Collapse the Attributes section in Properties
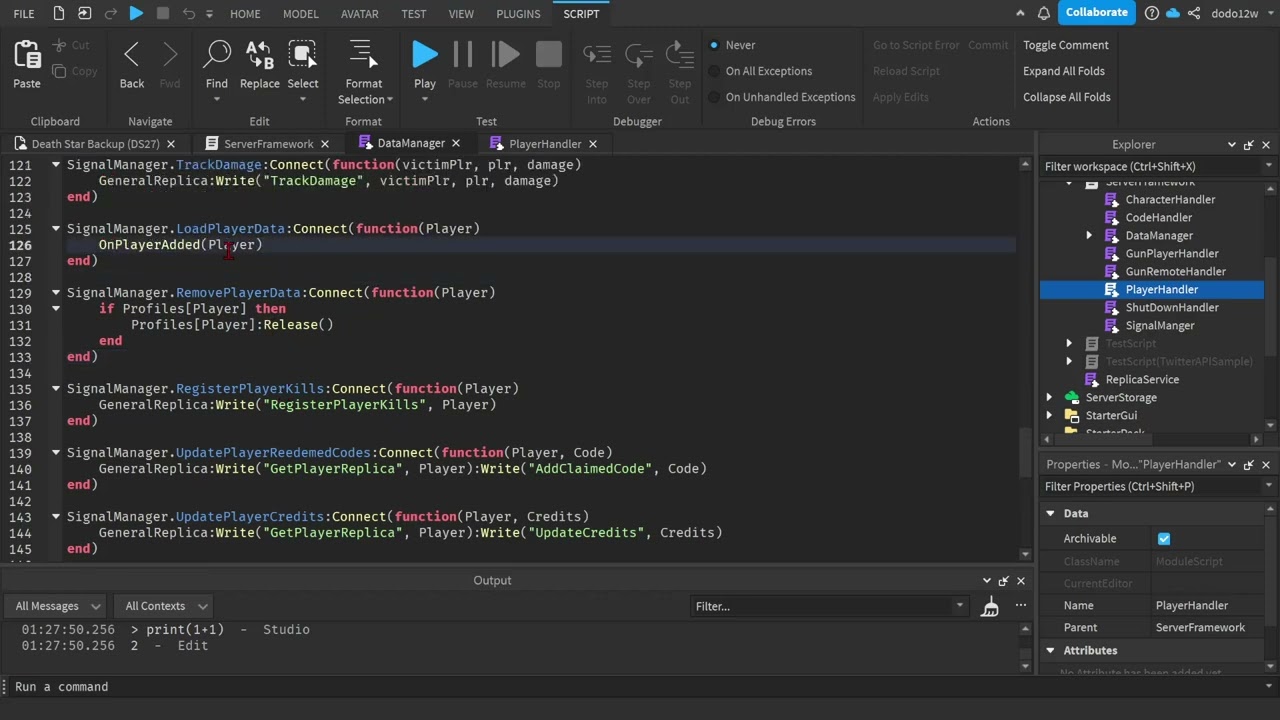 (1050, 651)
